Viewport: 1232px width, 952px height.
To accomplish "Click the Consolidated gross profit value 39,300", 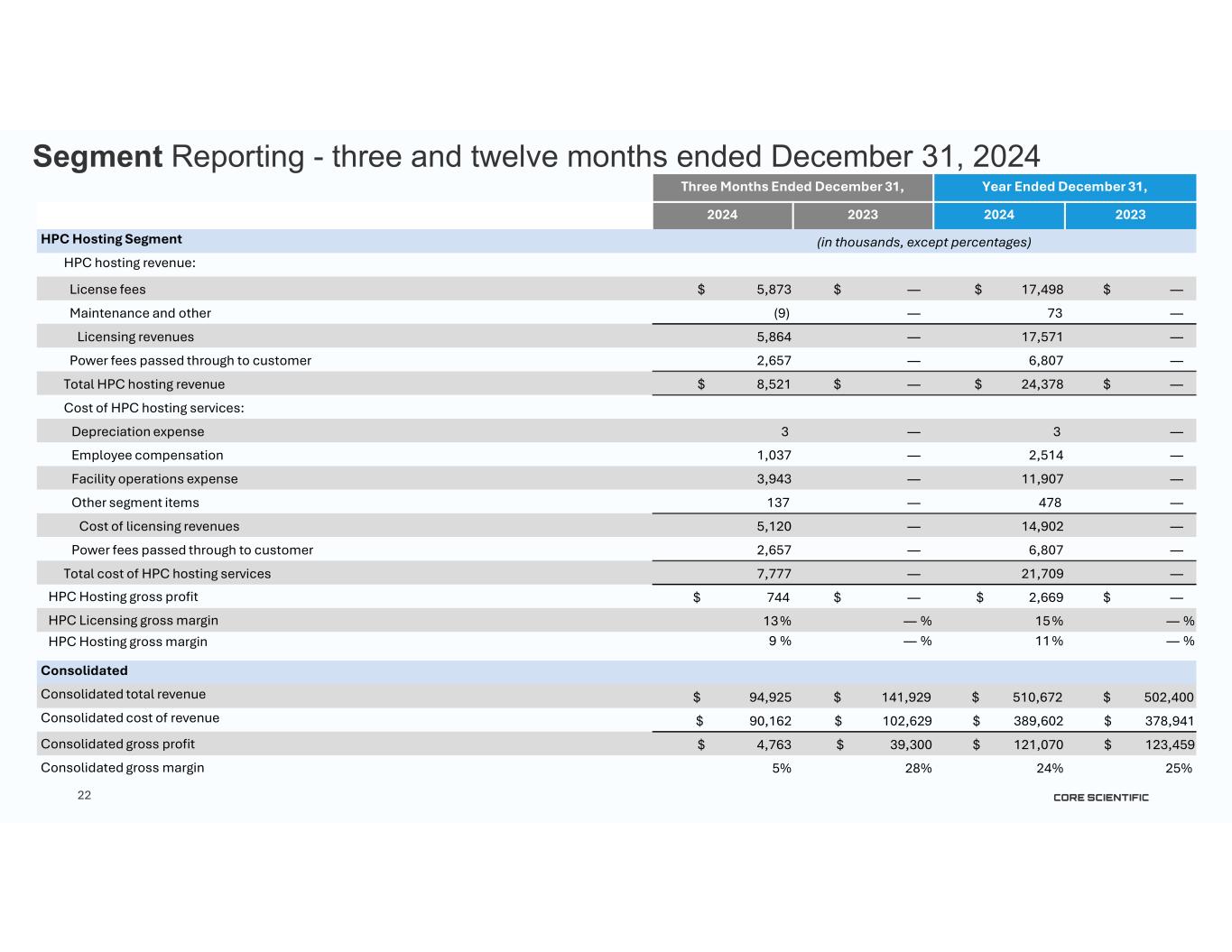I will click(x=901, y=744).
